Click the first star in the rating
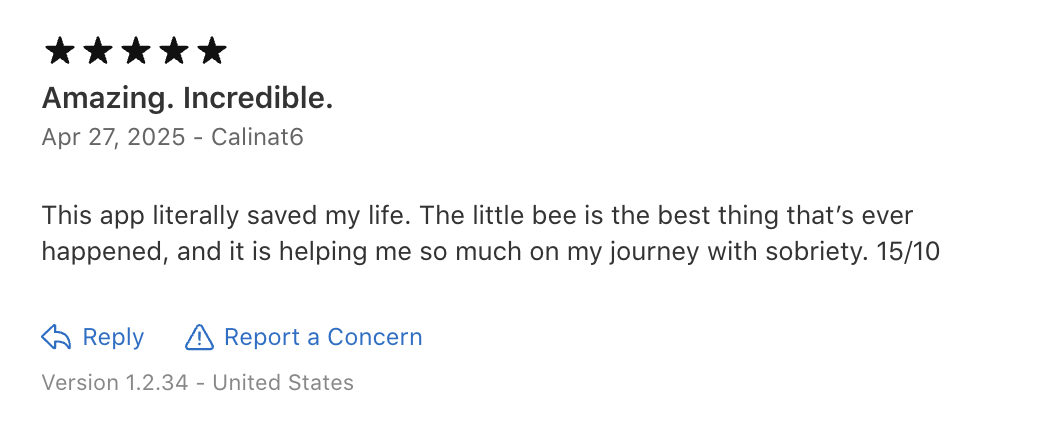 click(60, 51)
